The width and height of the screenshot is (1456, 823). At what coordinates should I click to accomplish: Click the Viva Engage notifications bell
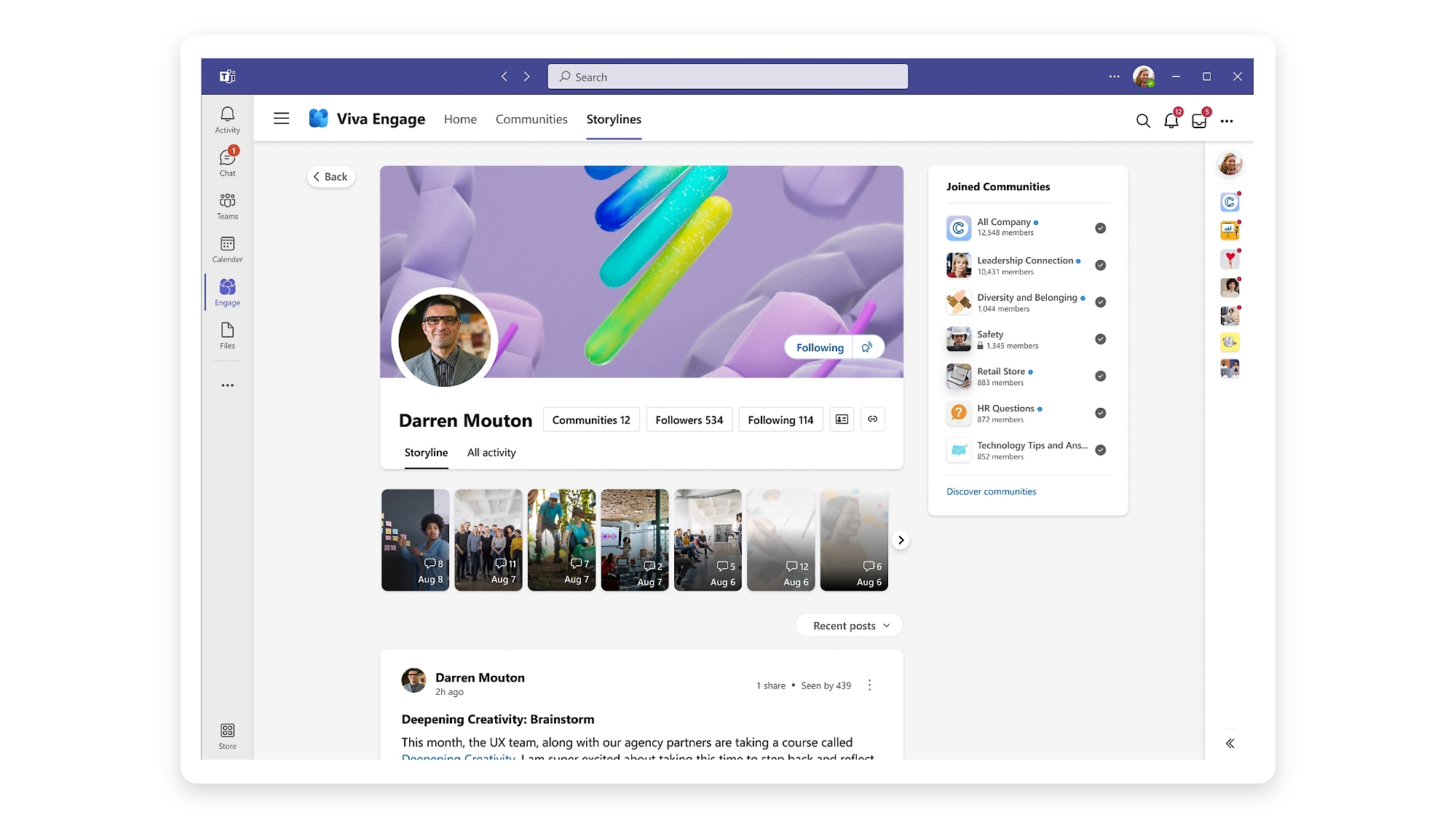click(x=1171, y=121)
